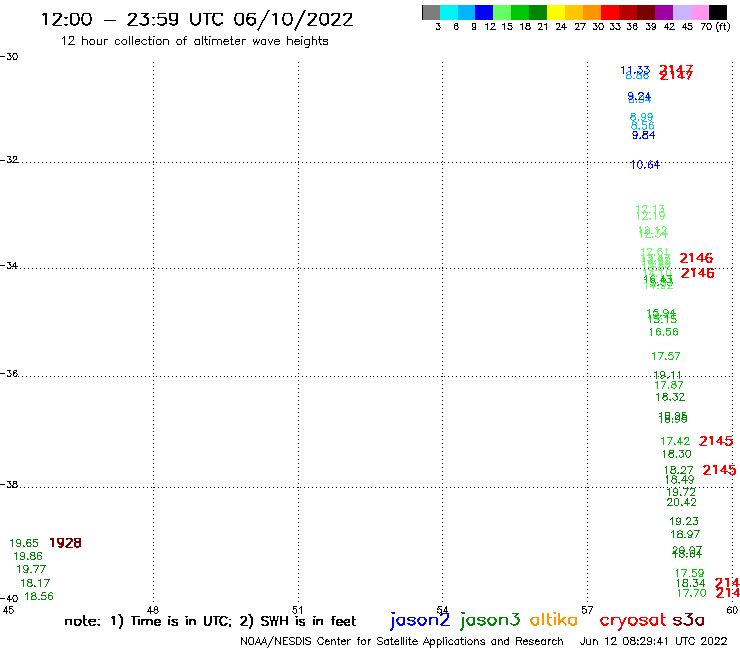Click the wave height value '17.59'
This screenshot has width=740, height=650.
(x=690, y=574)
